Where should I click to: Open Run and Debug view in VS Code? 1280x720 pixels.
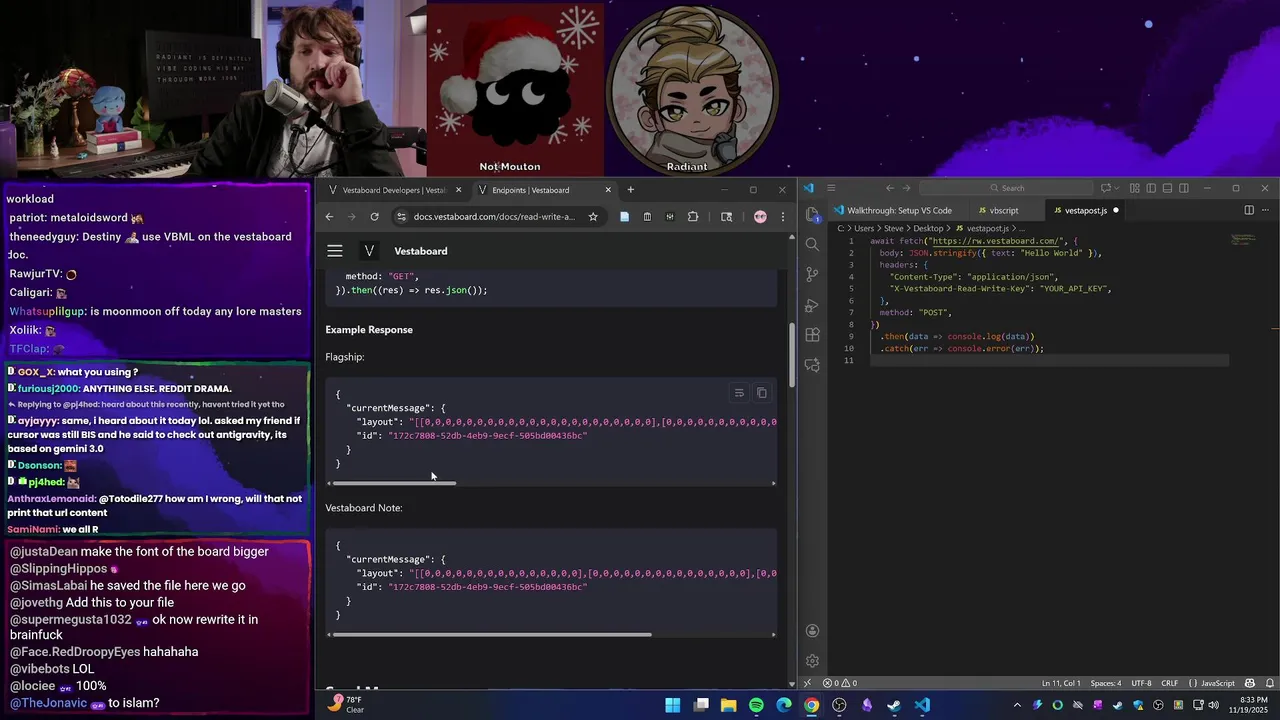[812, 305]
